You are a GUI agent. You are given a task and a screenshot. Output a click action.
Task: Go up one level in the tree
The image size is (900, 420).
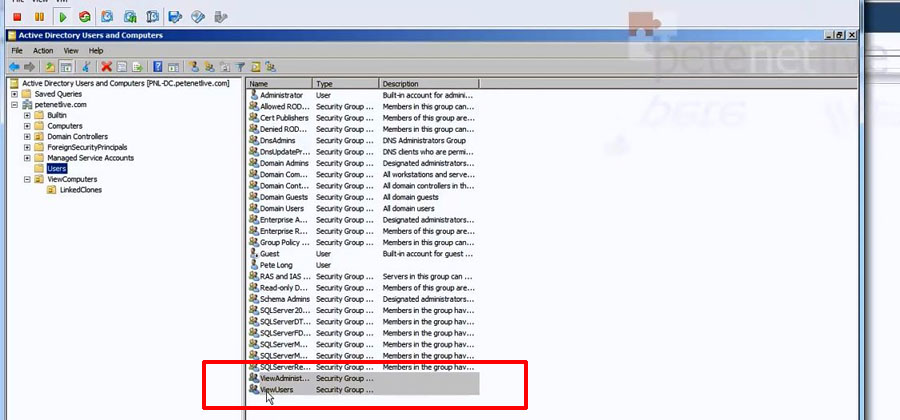pos(50,67)
